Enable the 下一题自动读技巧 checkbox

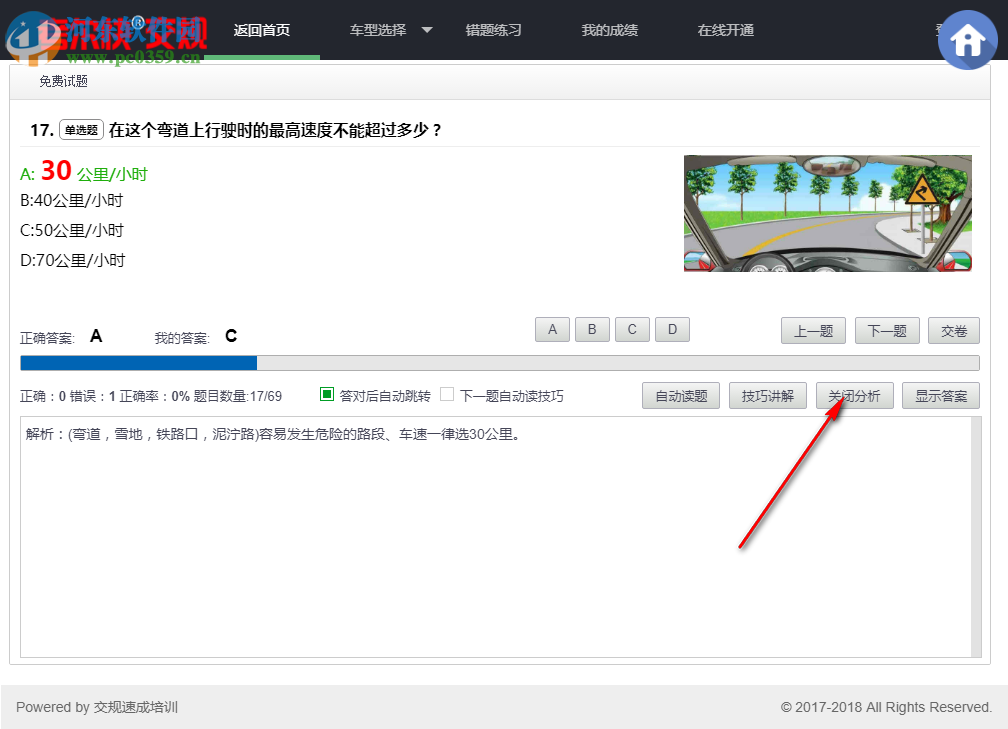446,395
